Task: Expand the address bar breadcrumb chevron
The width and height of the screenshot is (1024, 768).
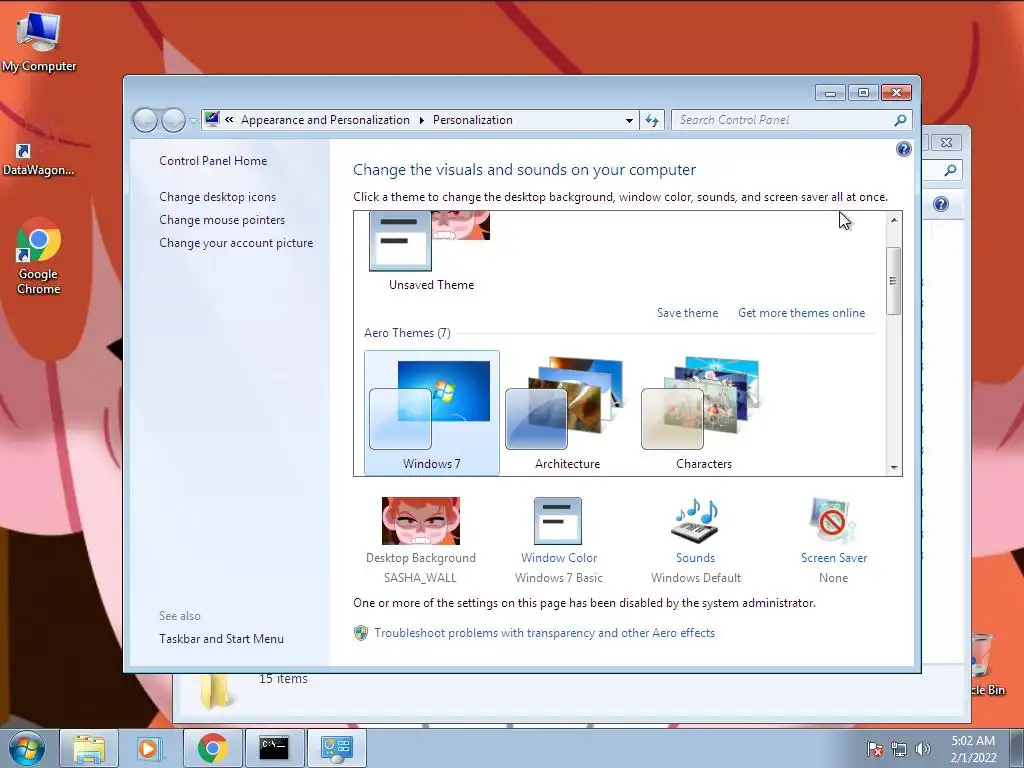Action: point(229,120)
